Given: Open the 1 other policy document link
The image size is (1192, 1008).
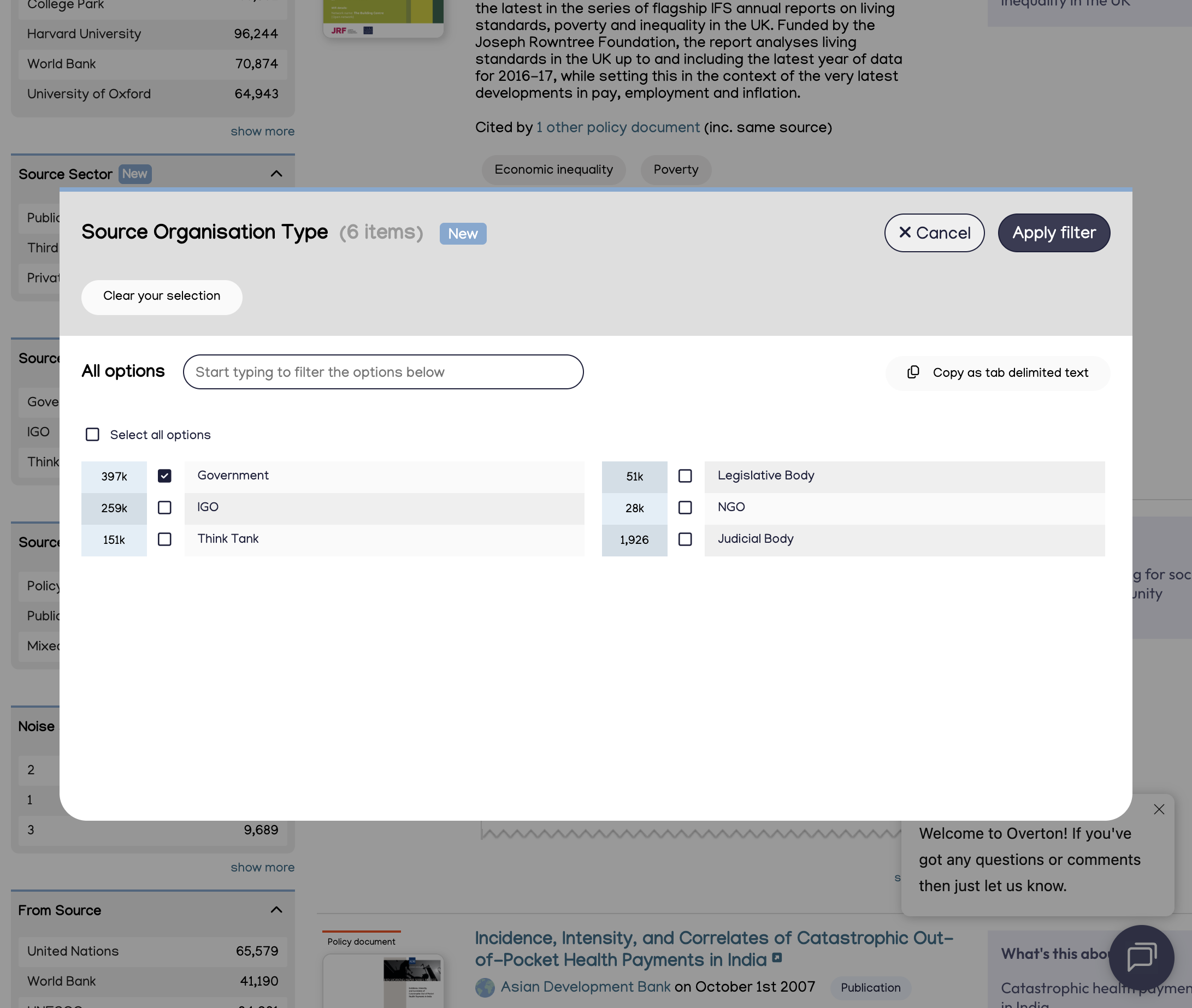Looking at the screenshot, I should (x=617, y=127).
